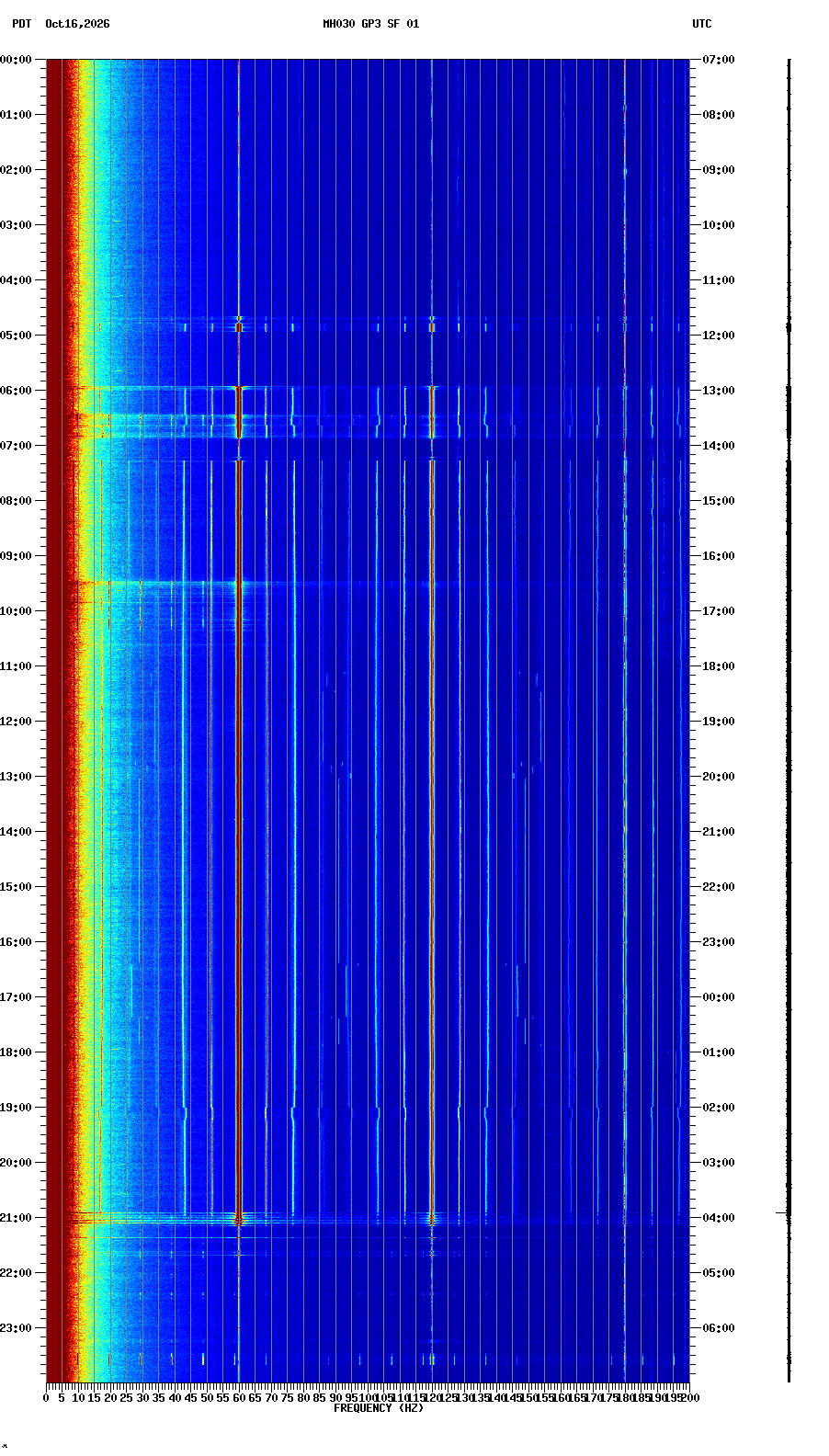Select the 21:00 PDT left axis label
Viewport: 829px width, 1456px height.
pos(16,1218)
